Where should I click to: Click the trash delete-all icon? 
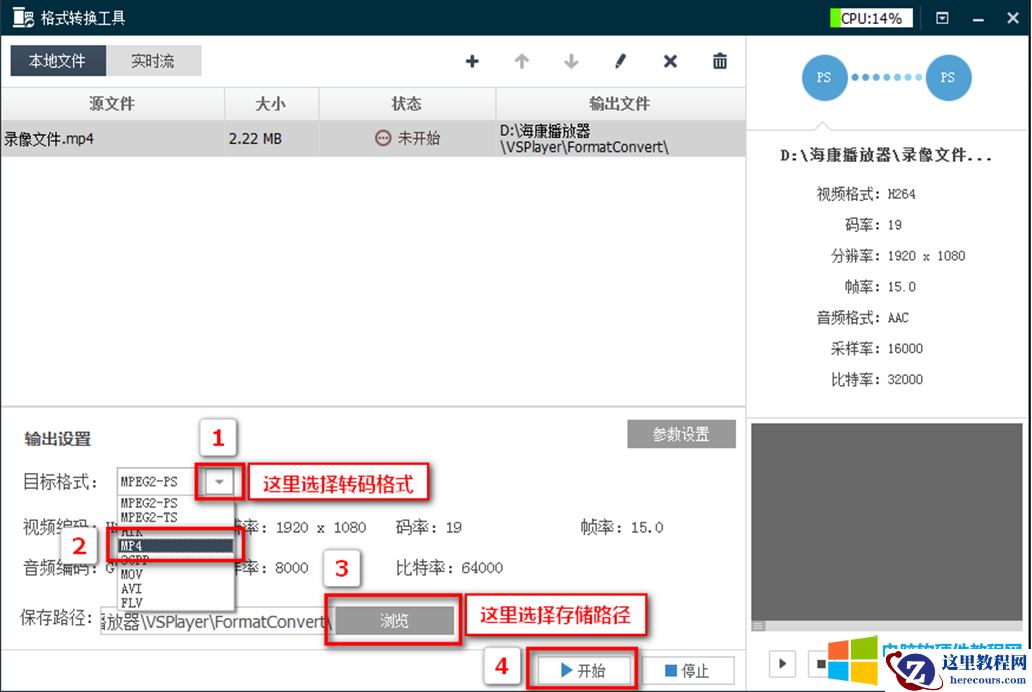click(x=719, y=61)
